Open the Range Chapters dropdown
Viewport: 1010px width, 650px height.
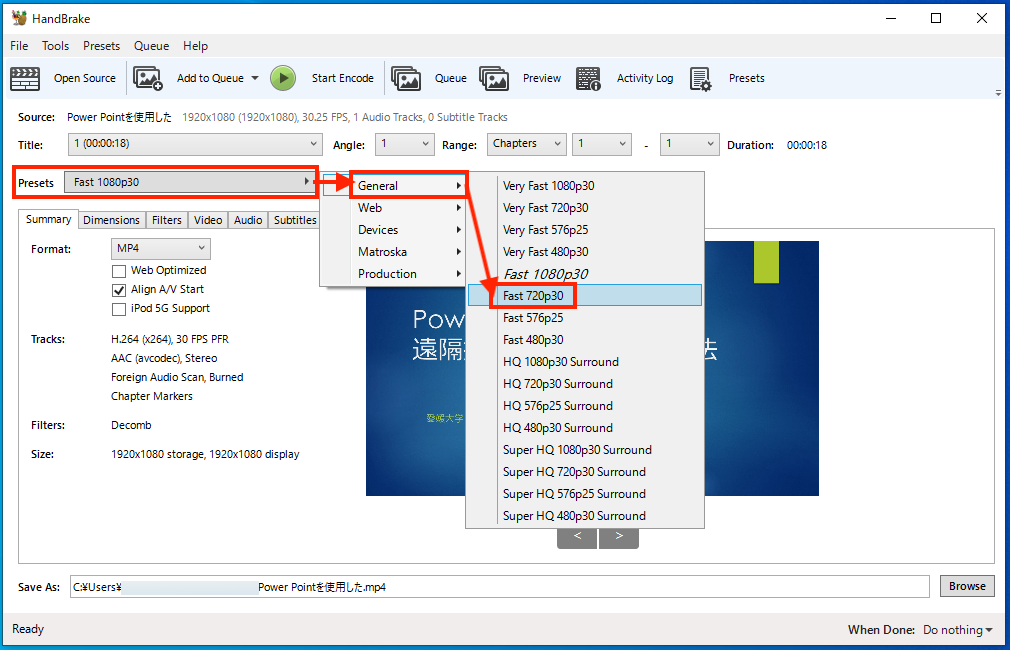pos(526,144)
